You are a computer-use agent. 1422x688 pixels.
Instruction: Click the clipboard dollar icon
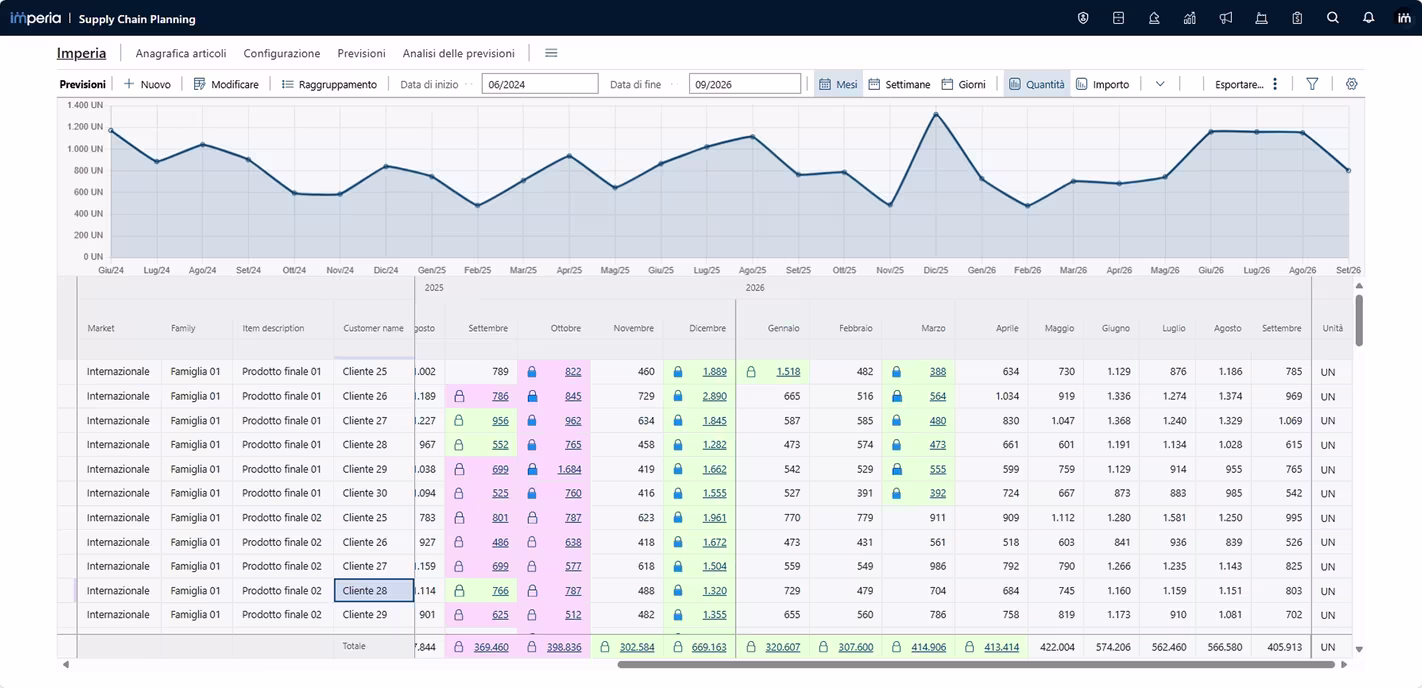tap(1297, 18)
